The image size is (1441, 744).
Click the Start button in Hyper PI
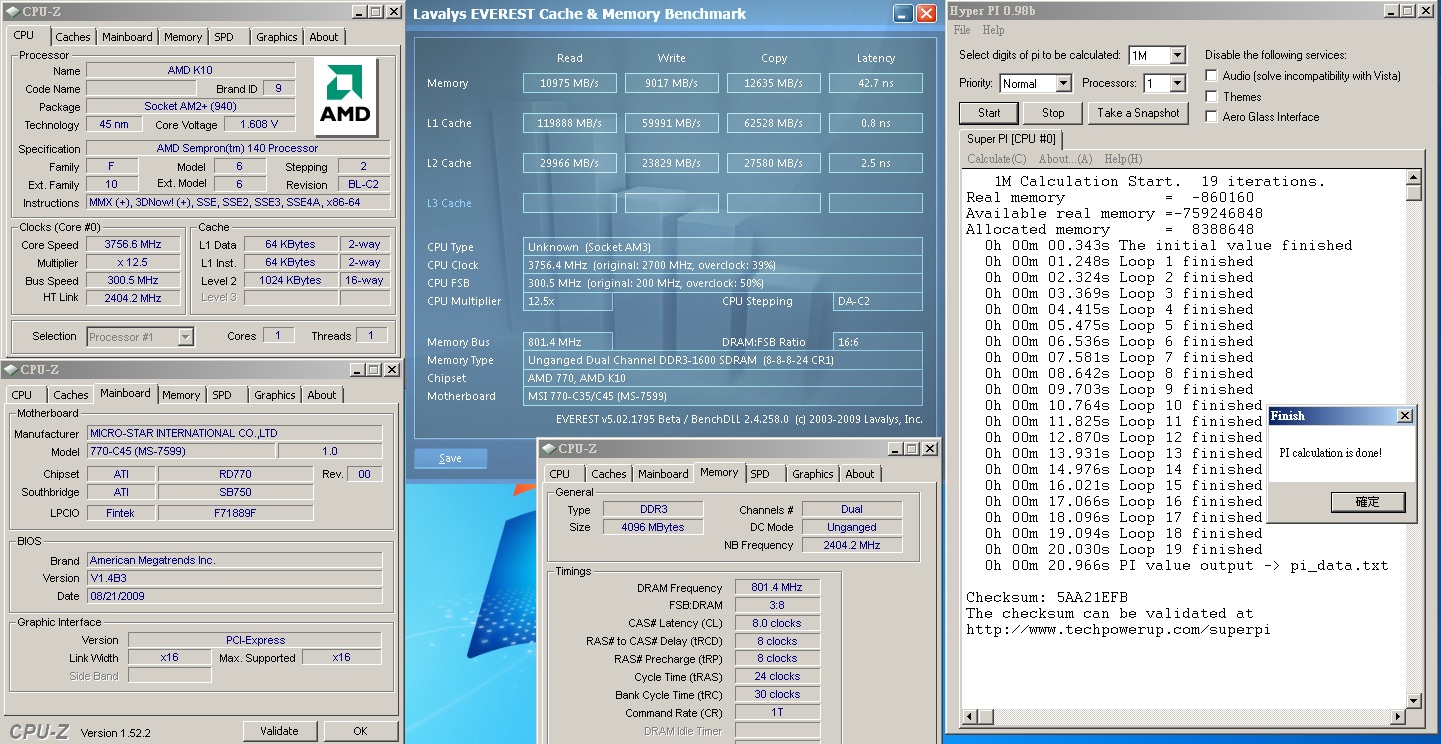990,113
